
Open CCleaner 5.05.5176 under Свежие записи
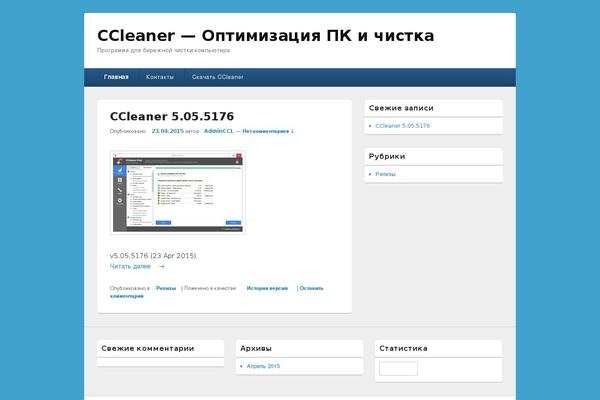coord(403,126)
